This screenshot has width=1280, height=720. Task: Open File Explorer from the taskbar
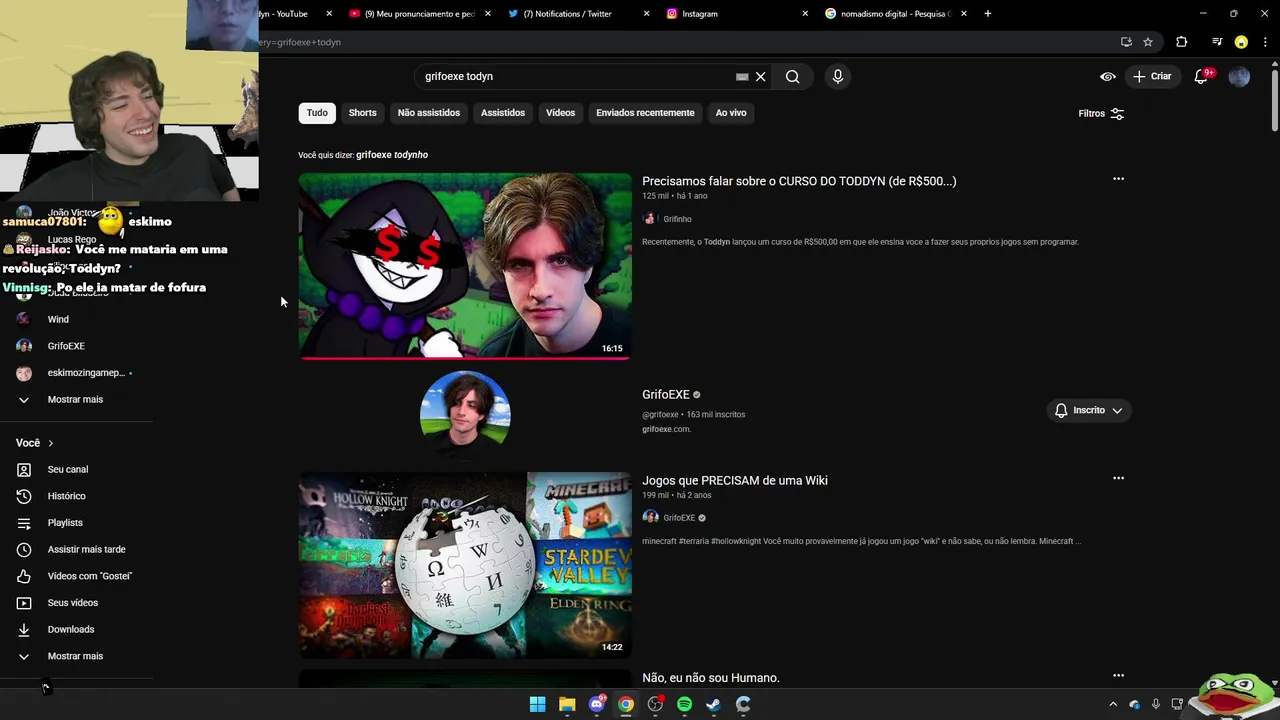(x=567, y=704)
